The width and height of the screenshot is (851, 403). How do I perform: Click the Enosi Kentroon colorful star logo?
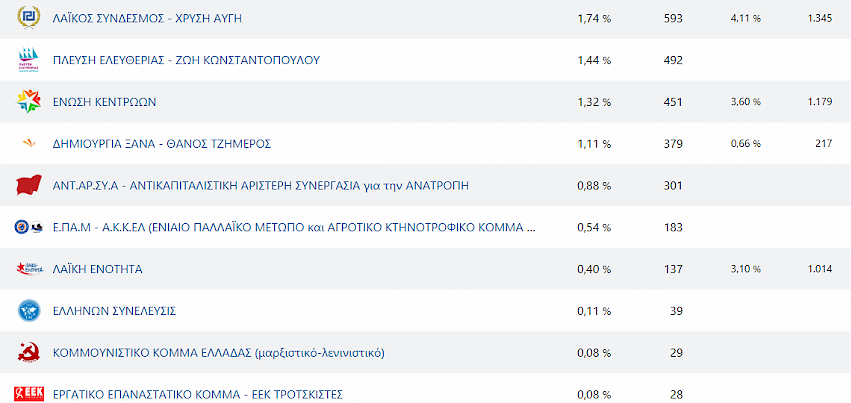[x=28, y=102]
